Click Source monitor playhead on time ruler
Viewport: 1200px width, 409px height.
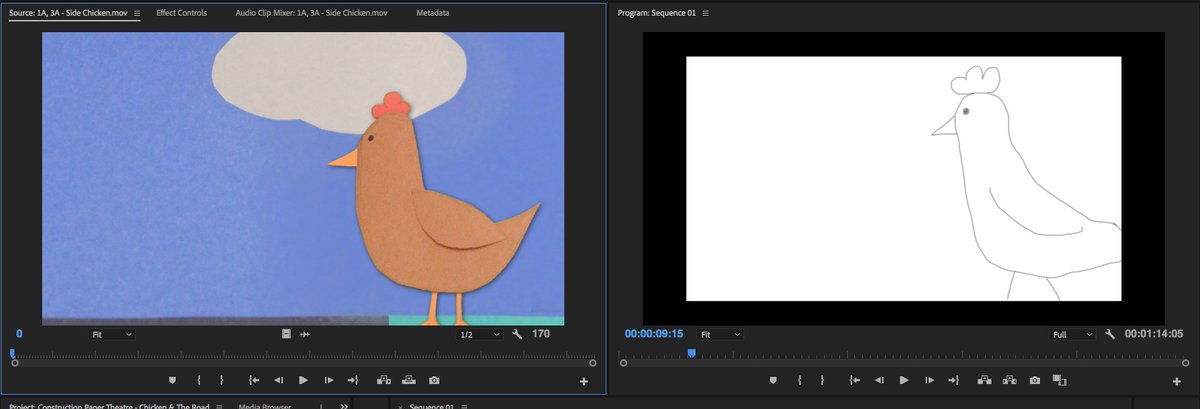12,353
